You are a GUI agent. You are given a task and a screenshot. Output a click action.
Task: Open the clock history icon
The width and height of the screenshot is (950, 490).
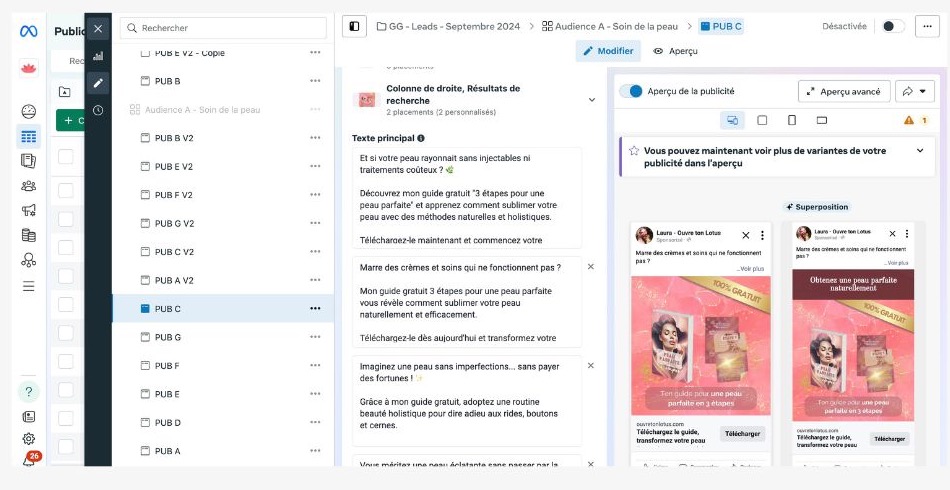(x=98, y=110)
